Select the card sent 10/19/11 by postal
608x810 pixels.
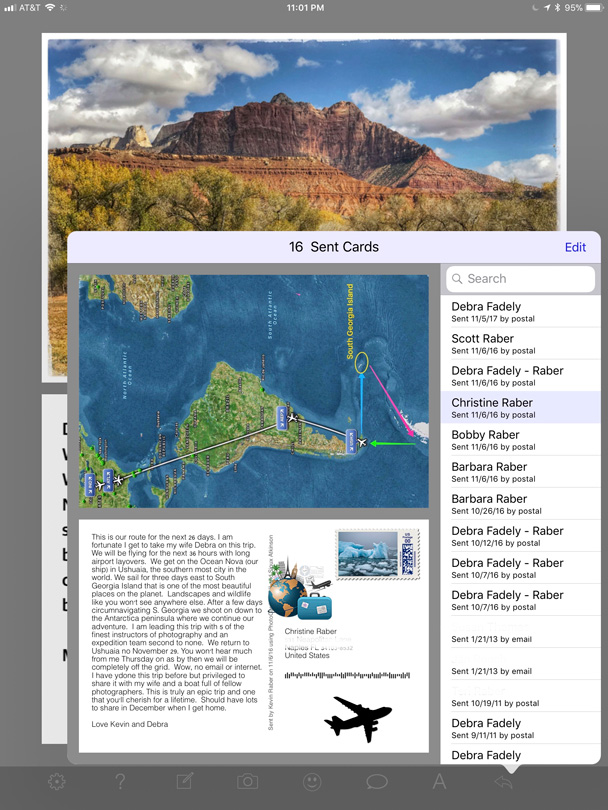[520, 696]
